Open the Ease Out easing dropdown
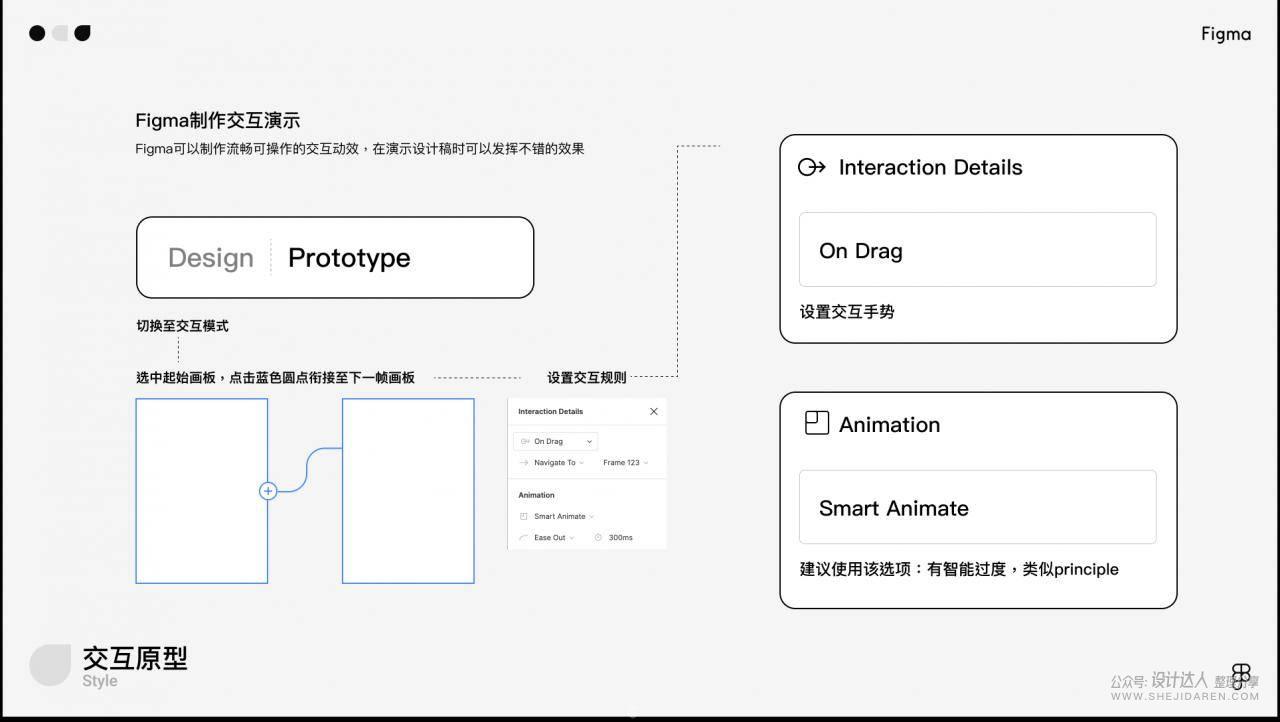 [554, 538]
